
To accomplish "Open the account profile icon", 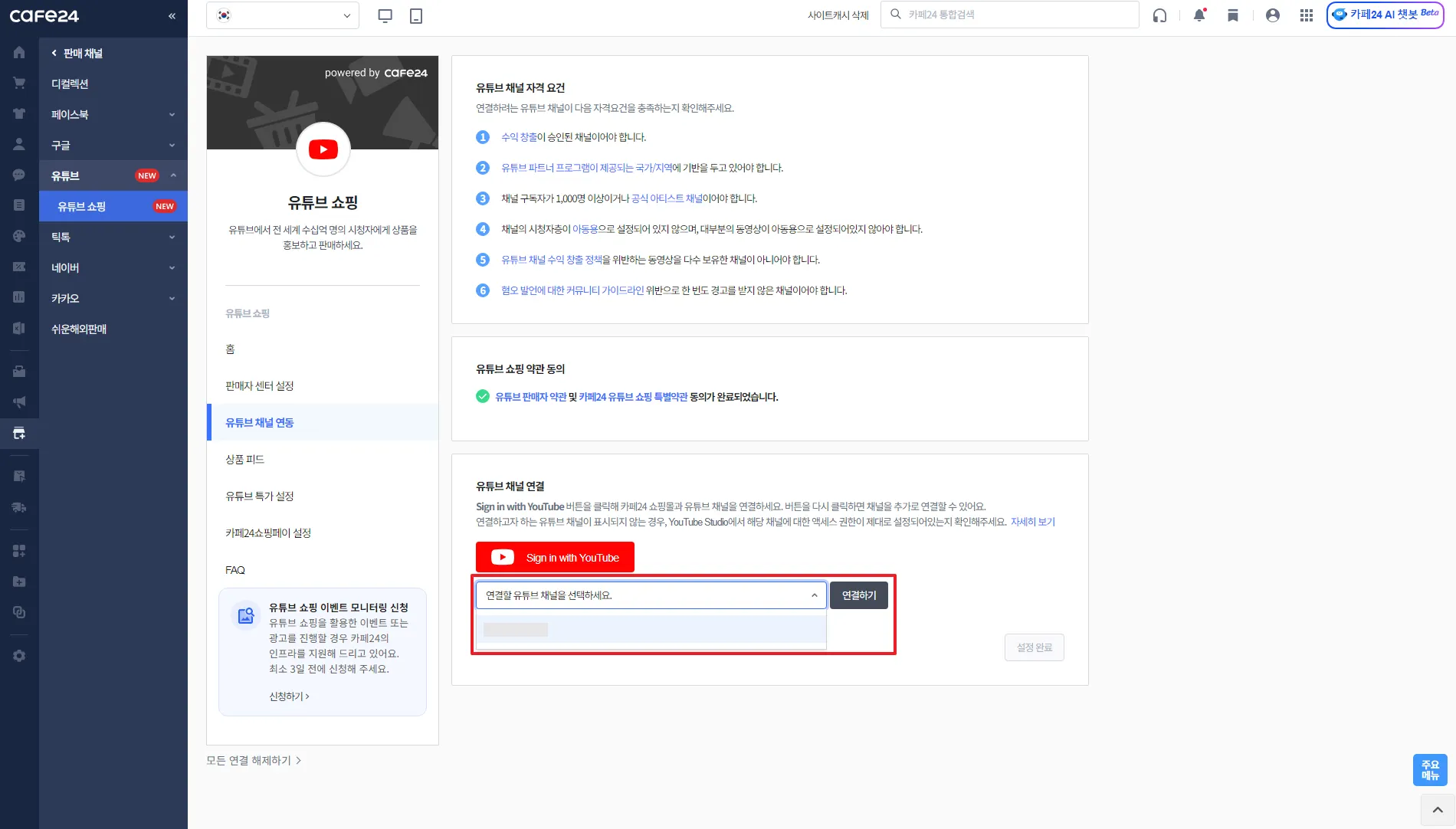I will point(1273,15).
